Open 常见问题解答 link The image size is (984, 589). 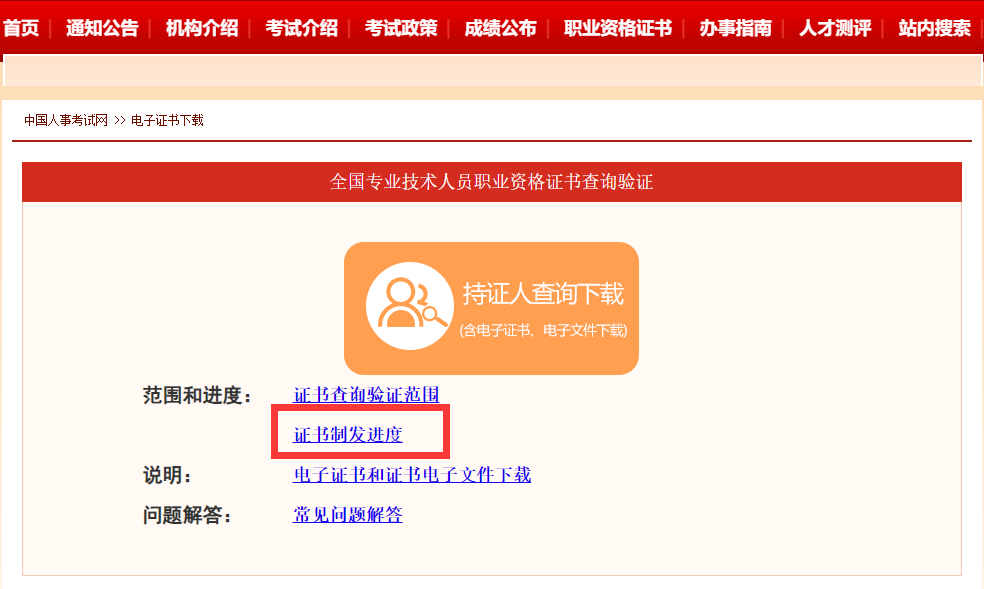coord(348,515)
